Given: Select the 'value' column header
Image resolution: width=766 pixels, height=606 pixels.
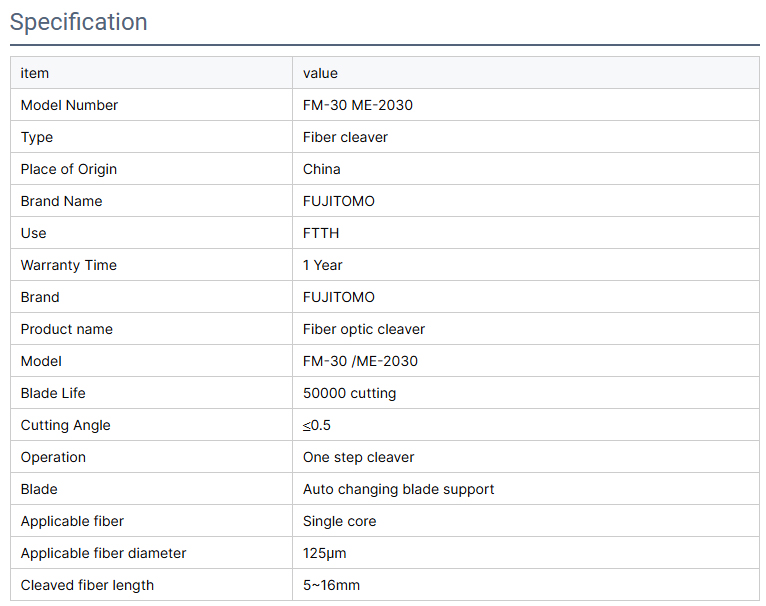Looking at the screenshot, I should [x=320, y=73].
